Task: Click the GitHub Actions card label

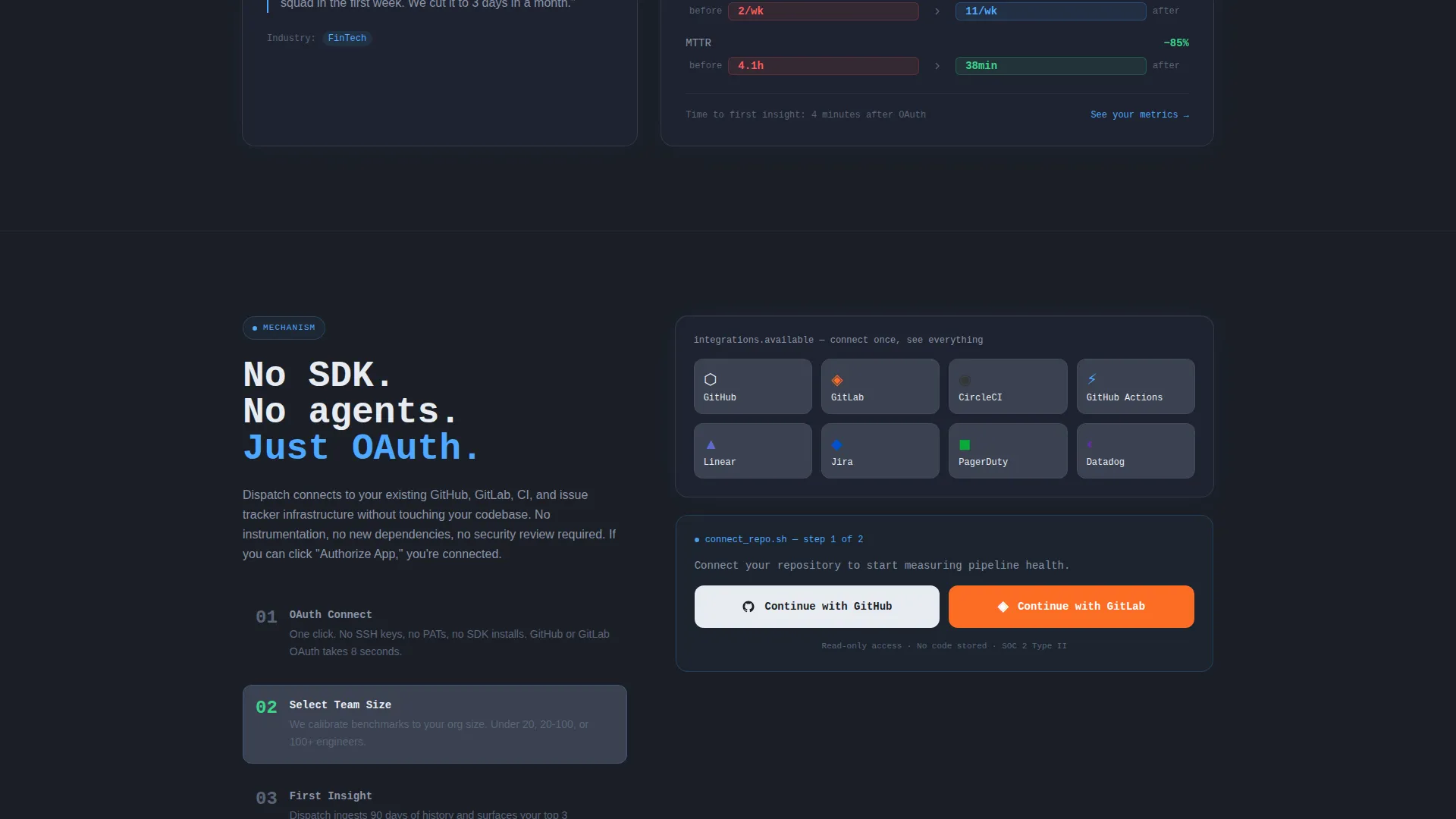Action: tap(1124, 397)
